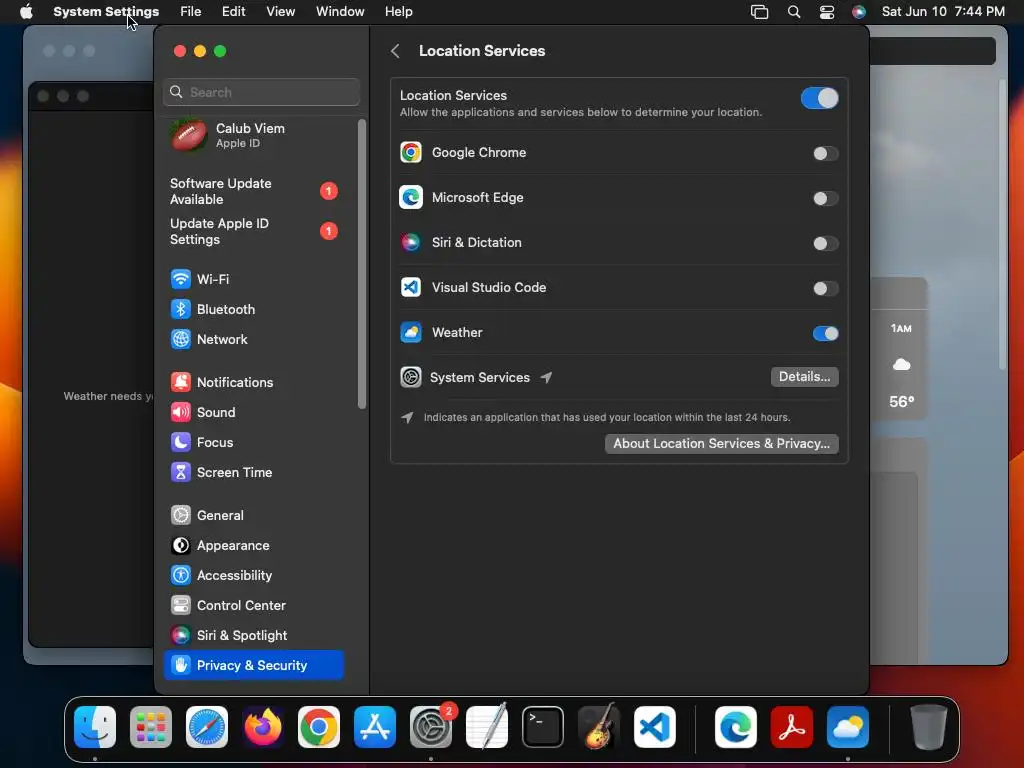This screenshot has width=1024, height=768.
Task: Open the Apple menu
Action: (x=26, y=12)
